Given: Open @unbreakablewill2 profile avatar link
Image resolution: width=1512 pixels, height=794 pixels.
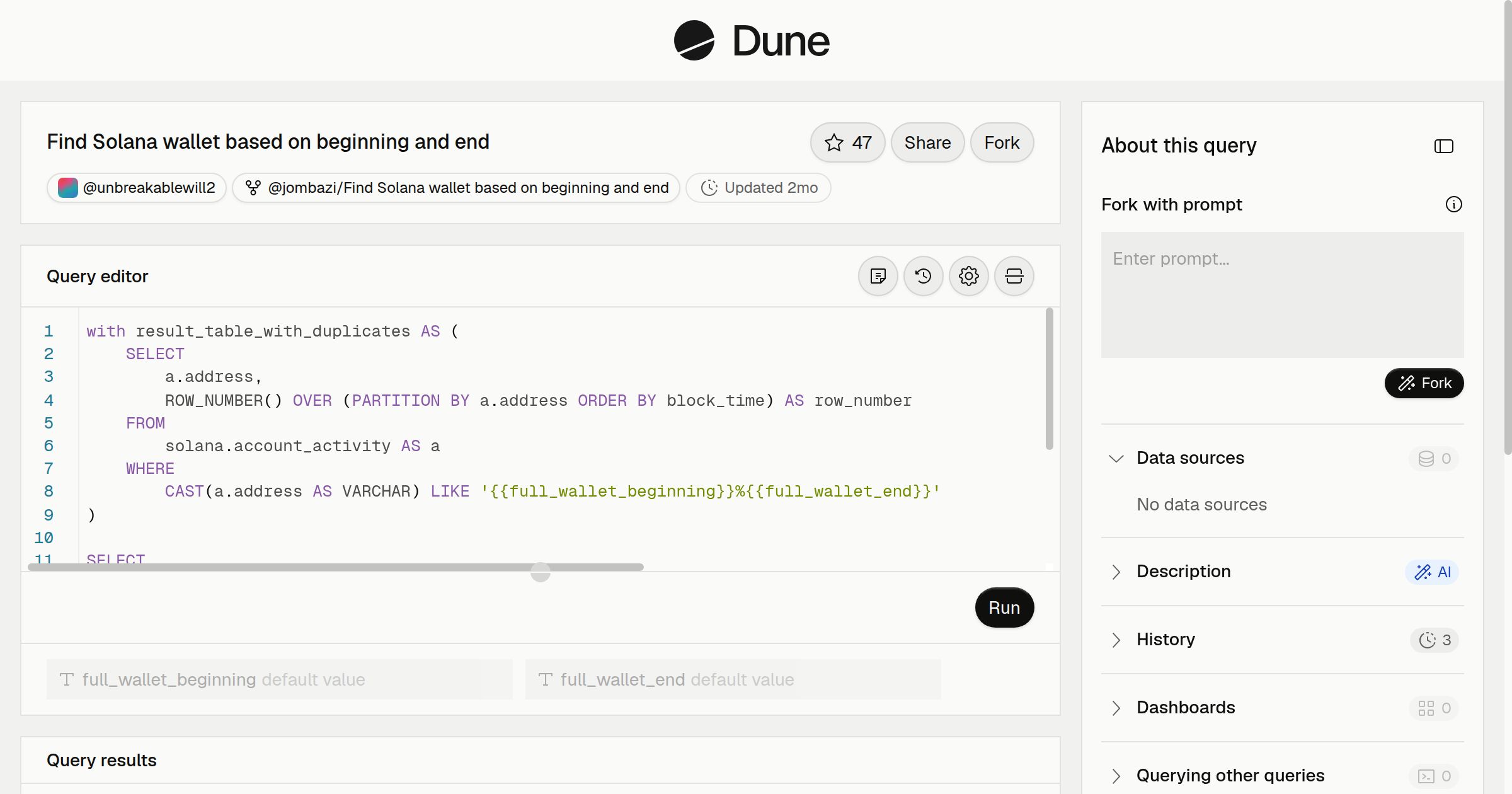Looking at the screenshot, I should click(137, 188).
